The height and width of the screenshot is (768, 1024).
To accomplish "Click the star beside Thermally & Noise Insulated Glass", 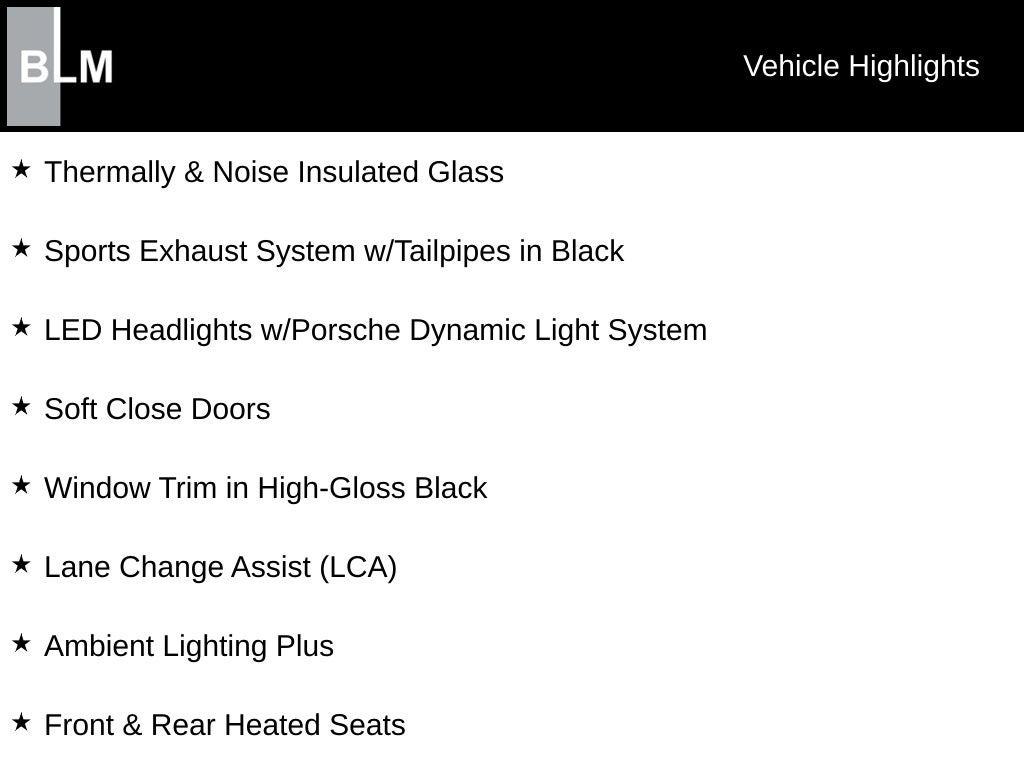I will coord(21,170).
